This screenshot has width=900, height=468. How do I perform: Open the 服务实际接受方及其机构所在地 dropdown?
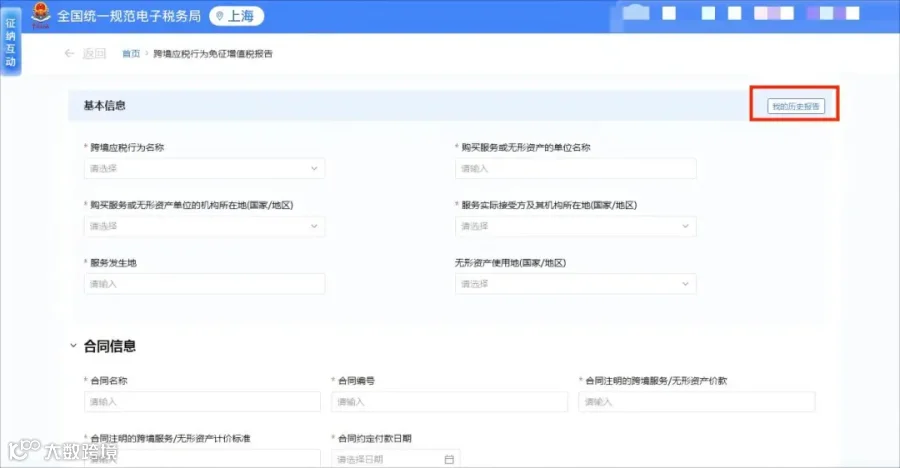tap(576, 226)
